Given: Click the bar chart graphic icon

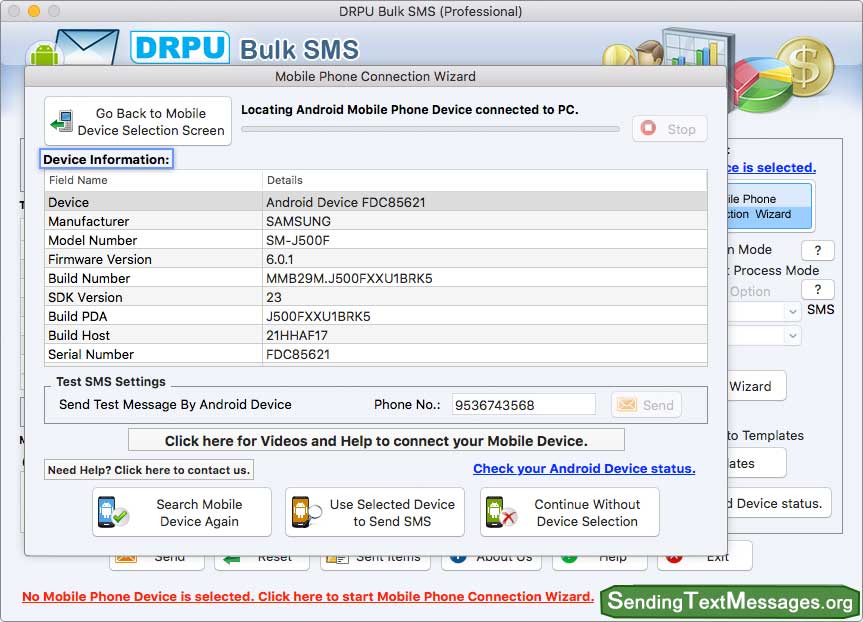Looking at the screenshot, I should pyautogui.click(x=696, y=50).
